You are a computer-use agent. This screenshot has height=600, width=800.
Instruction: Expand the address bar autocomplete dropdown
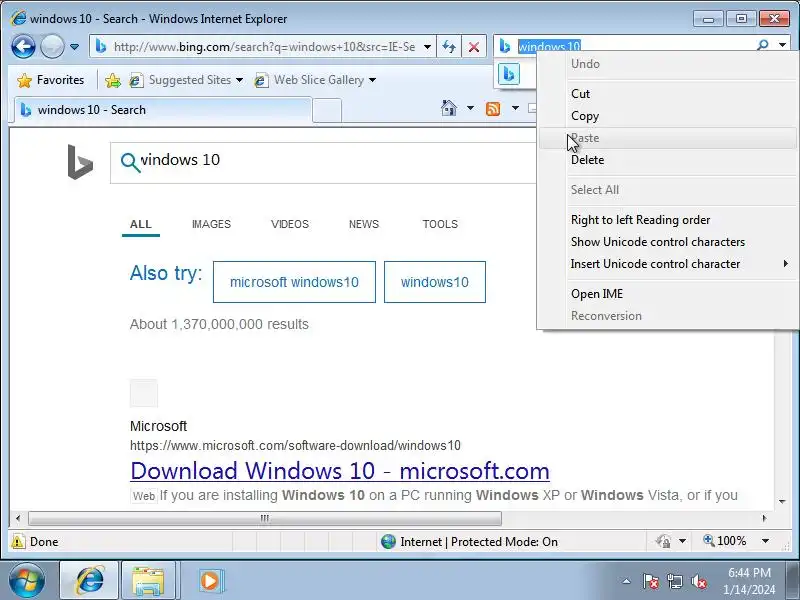pyautogui.click(x=428, y=47)
